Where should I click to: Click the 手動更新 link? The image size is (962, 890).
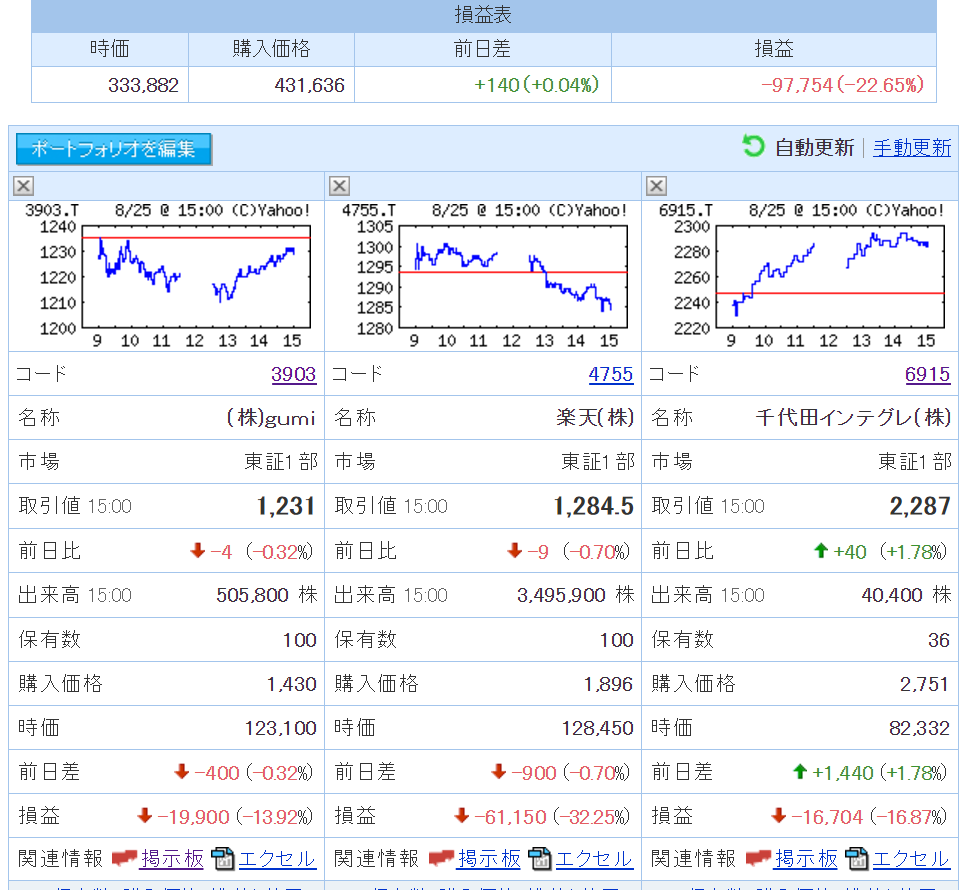[912, 148]
